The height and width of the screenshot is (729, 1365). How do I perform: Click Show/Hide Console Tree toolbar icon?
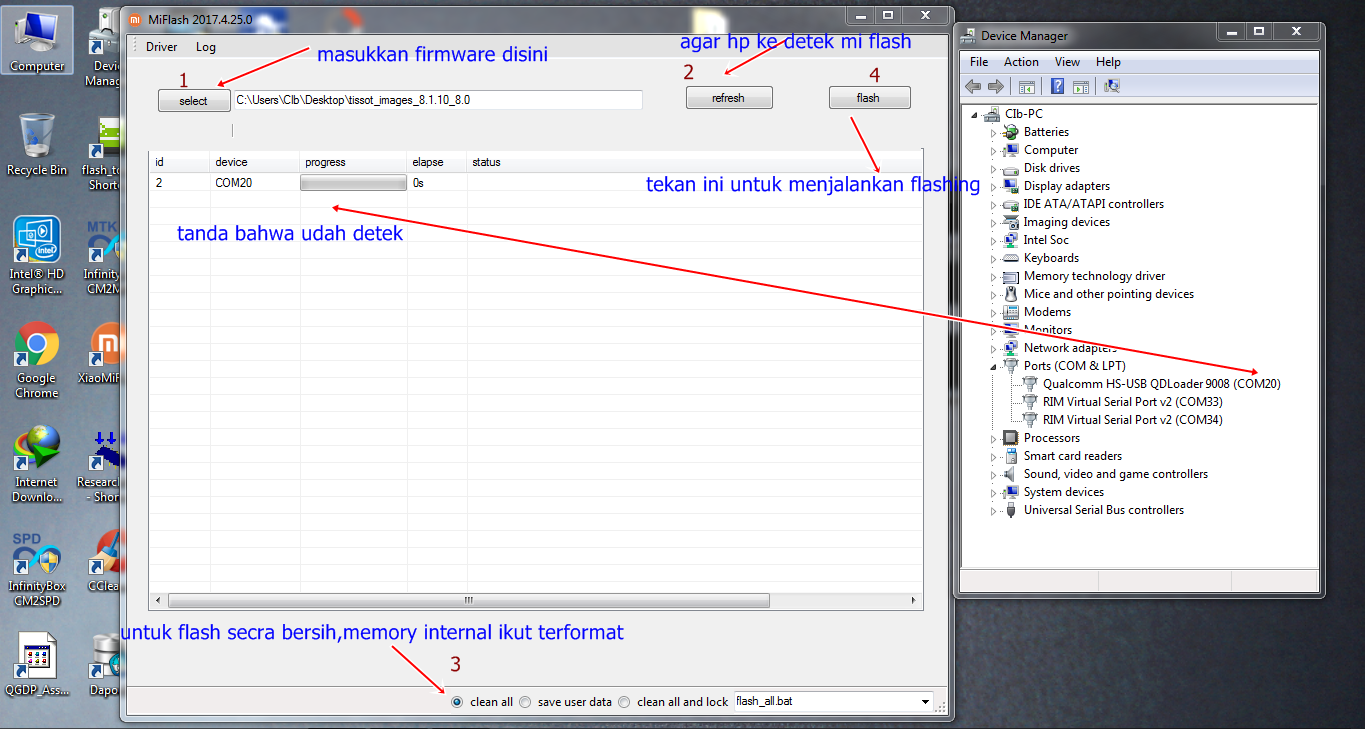[x=1027, y=87]
